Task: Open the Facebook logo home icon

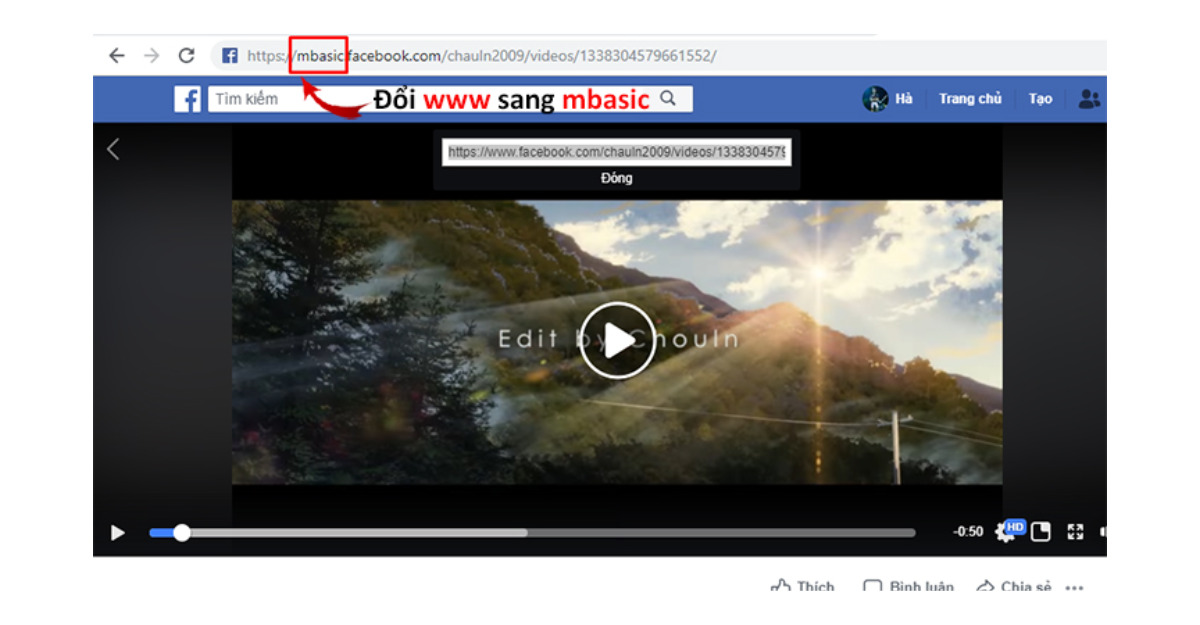Action: (x=187, y=99)
